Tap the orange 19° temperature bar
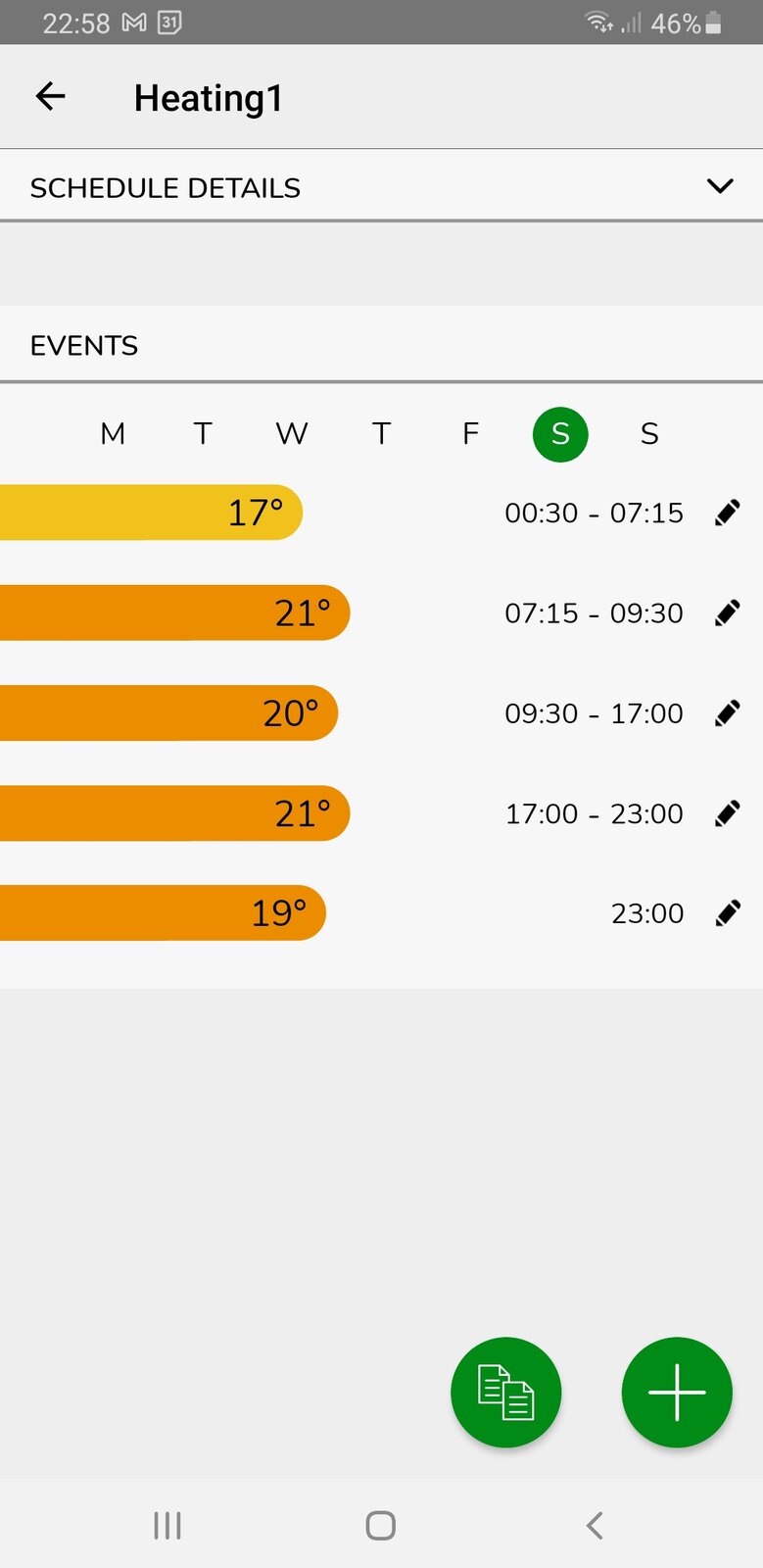Screen dimensions: 763x1568 pyautogui.click(x=157, y=913)
